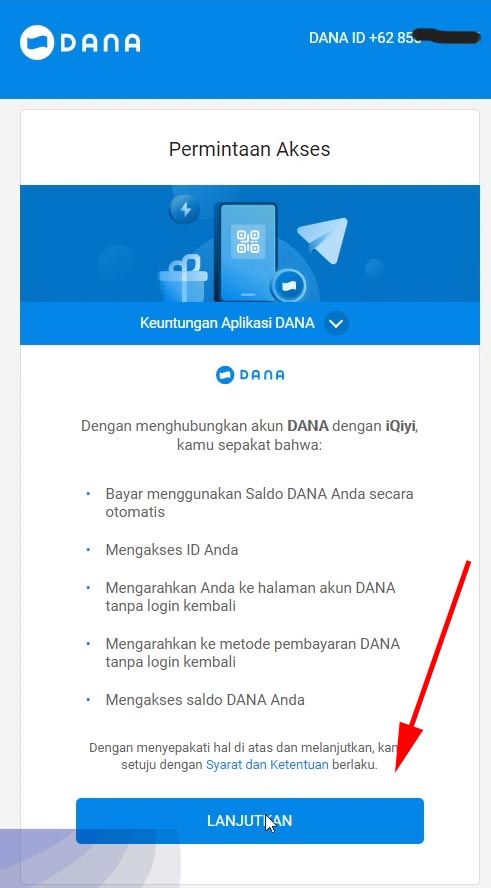Click Mengakses saldo DANA Anda item
The image size is (491, 888).
[205, 699]
